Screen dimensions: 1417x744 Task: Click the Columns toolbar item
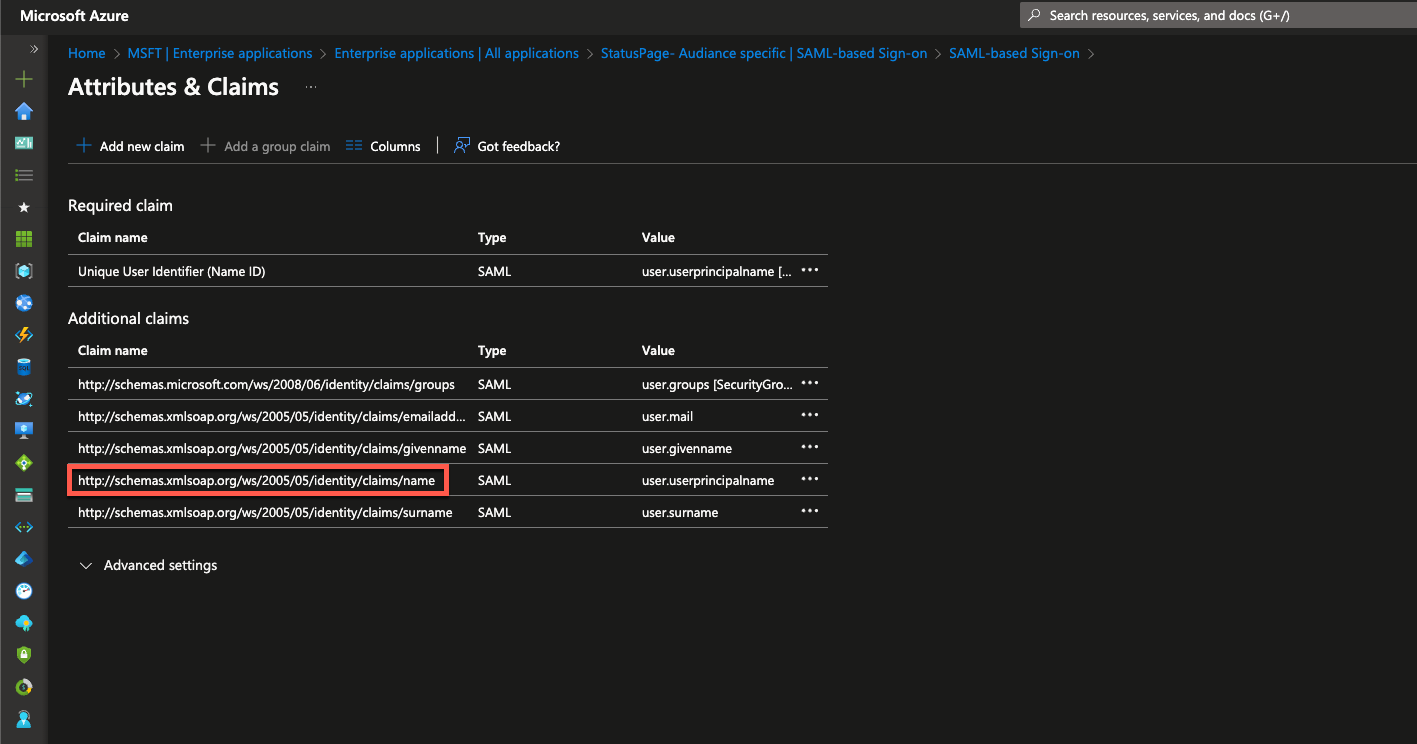(383, 146)
